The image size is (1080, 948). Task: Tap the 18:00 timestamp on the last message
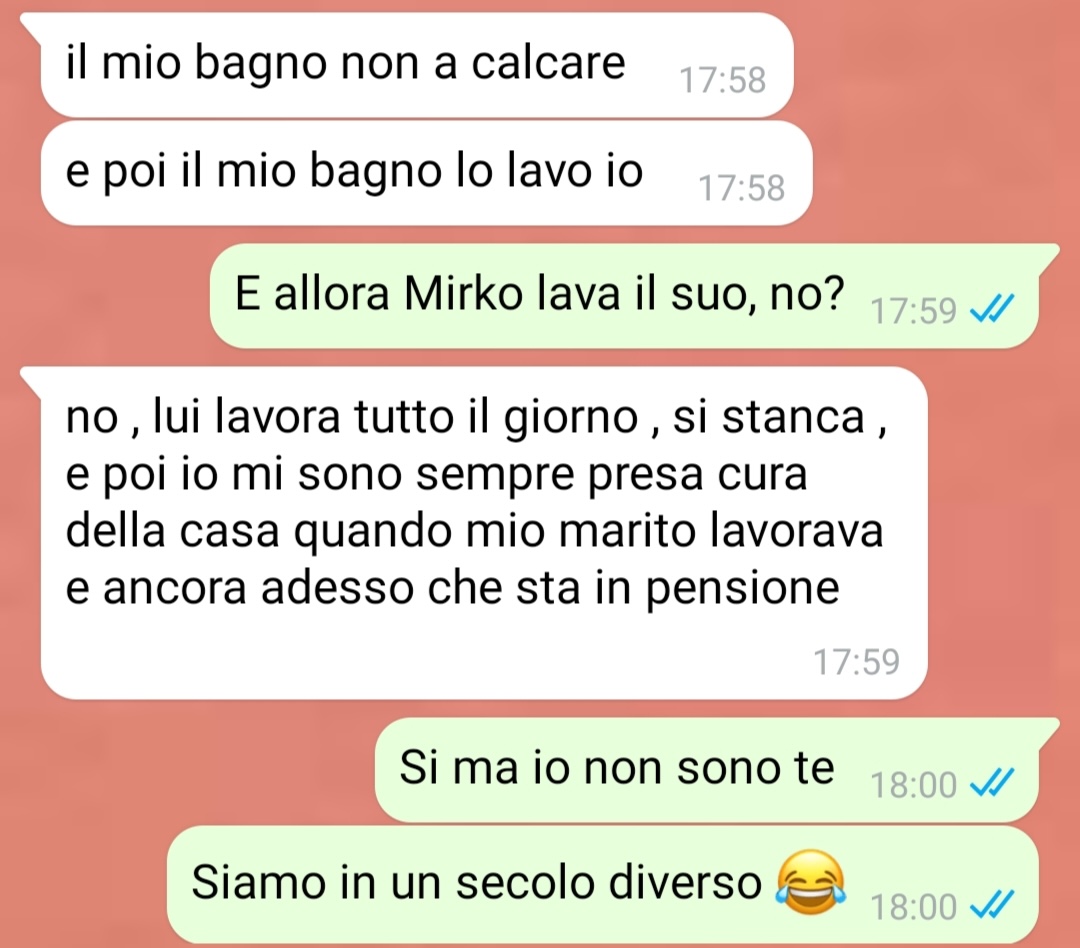click(913, 907)
